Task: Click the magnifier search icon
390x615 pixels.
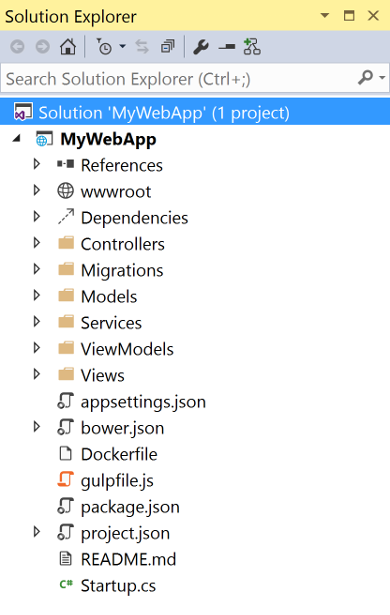Action: pyautogui.click(x=366, y=78)
